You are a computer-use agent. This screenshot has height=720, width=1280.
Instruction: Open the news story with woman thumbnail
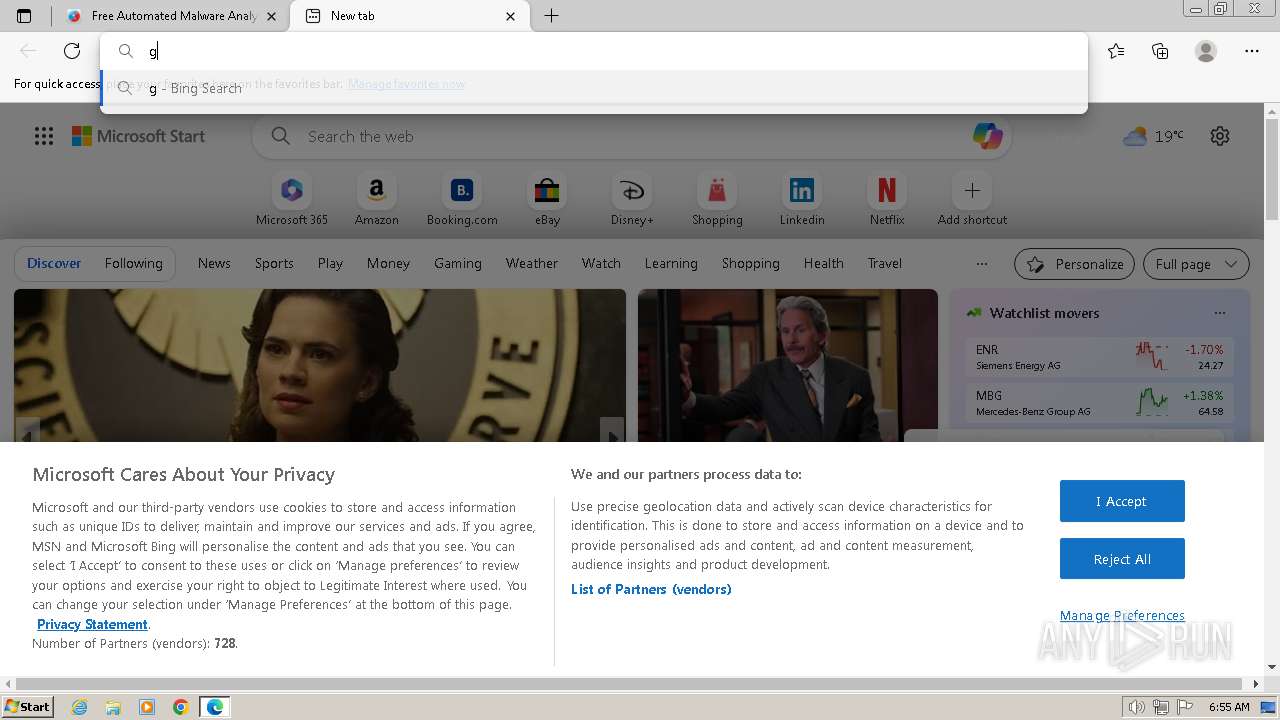point(320,365)
